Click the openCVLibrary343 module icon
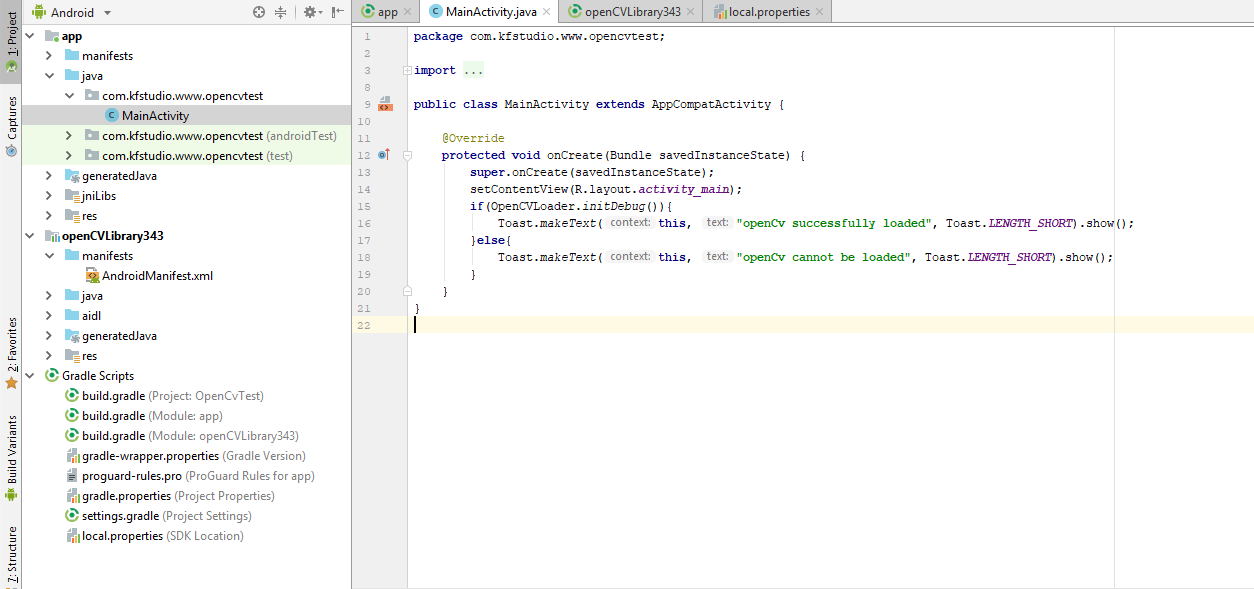Viewport: 1254px width, 589px height. (52, 236)
